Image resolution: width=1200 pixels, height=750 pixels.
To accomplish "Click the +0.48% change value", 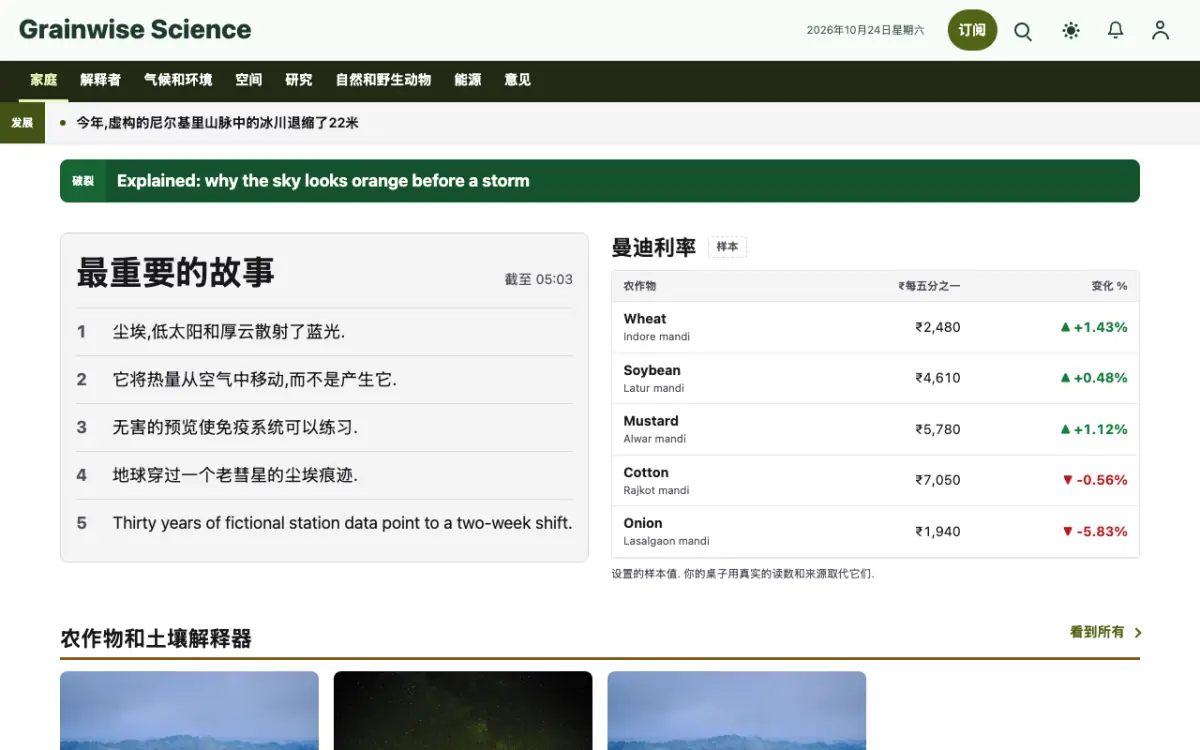I will click(1094, 378).
